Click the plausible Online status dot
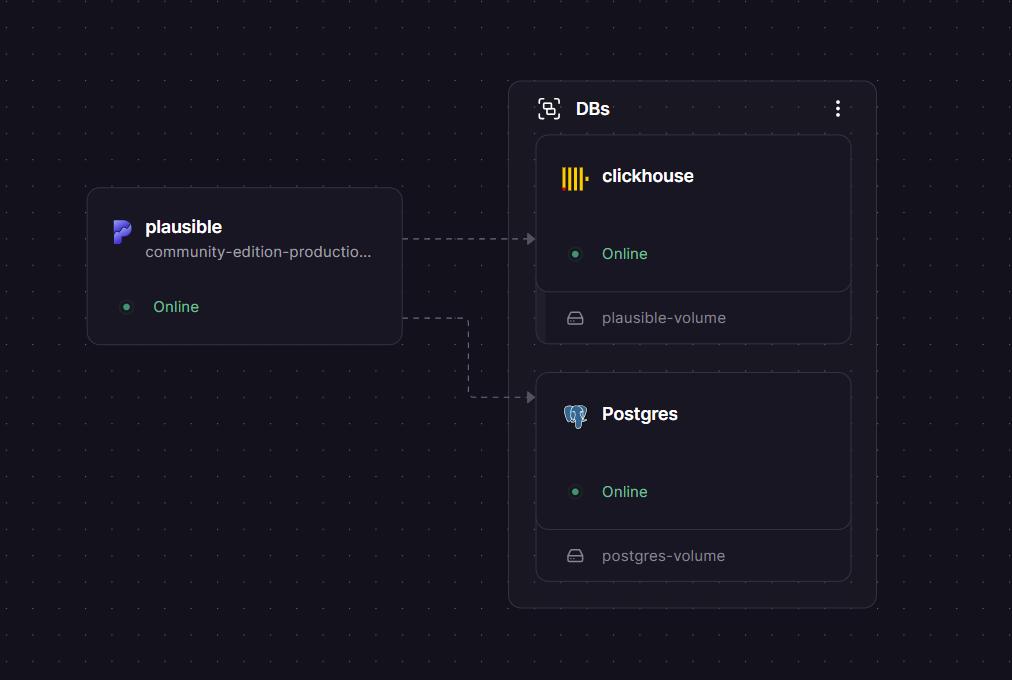Screen dimensions: 1012x680 pyautogui.click(x=126, y=306)
